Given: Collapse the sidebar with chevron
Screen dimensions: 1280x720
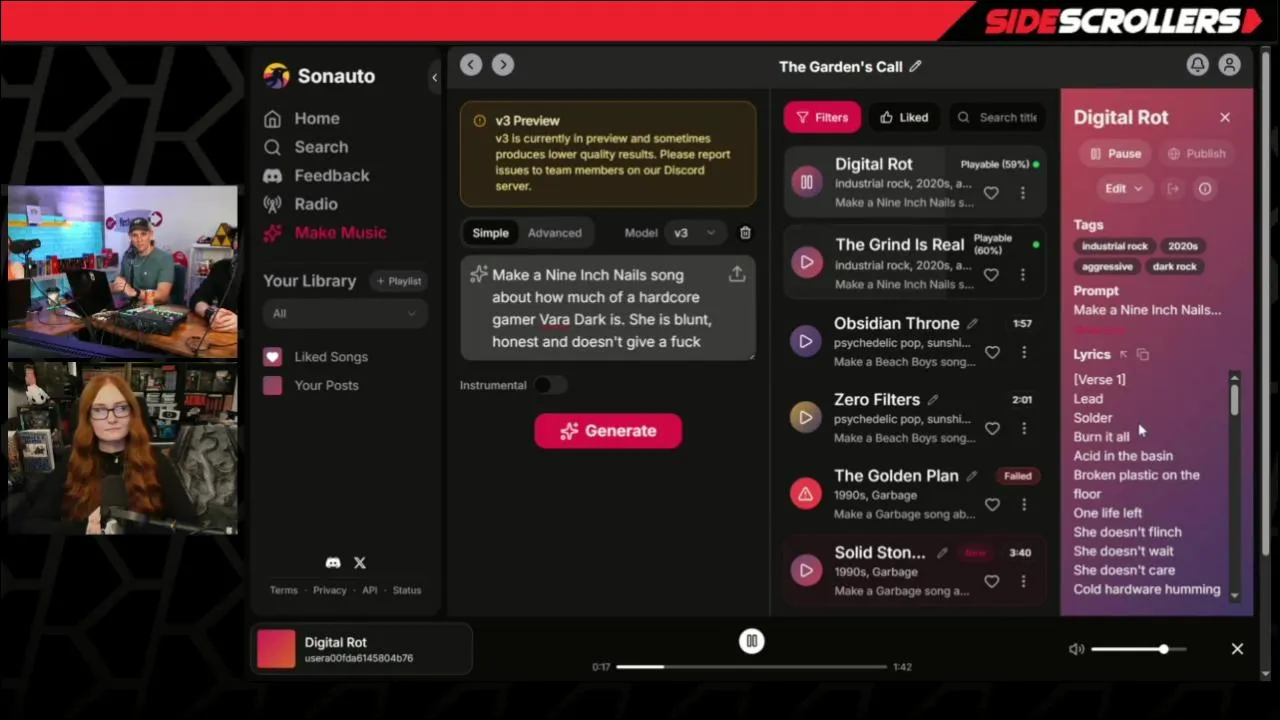Looking at the screenshot, I should (x=434, y=77).
